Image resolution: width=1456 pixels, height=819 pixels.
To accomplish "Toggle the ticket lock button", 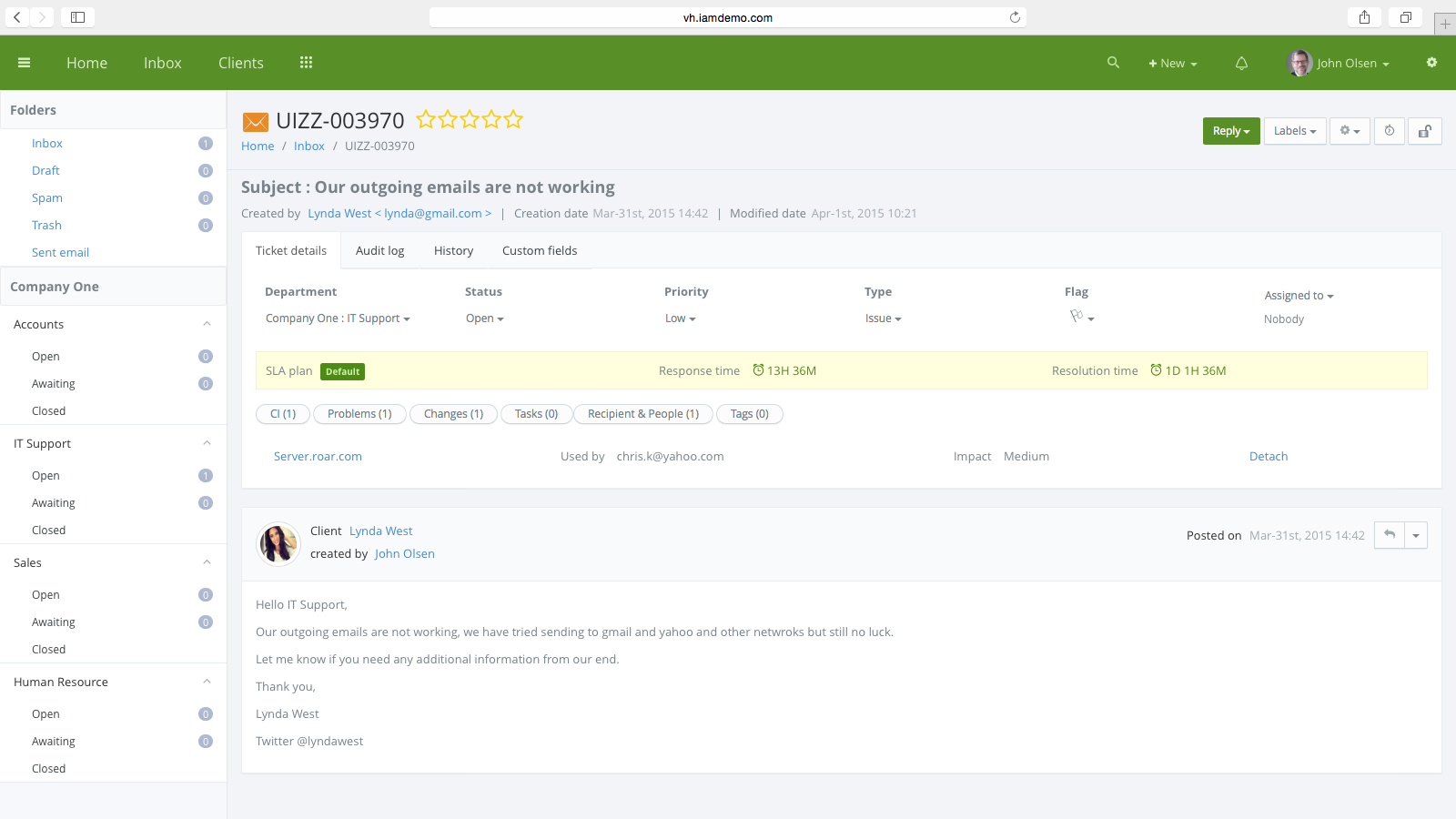I will [x=1425, y=131].
